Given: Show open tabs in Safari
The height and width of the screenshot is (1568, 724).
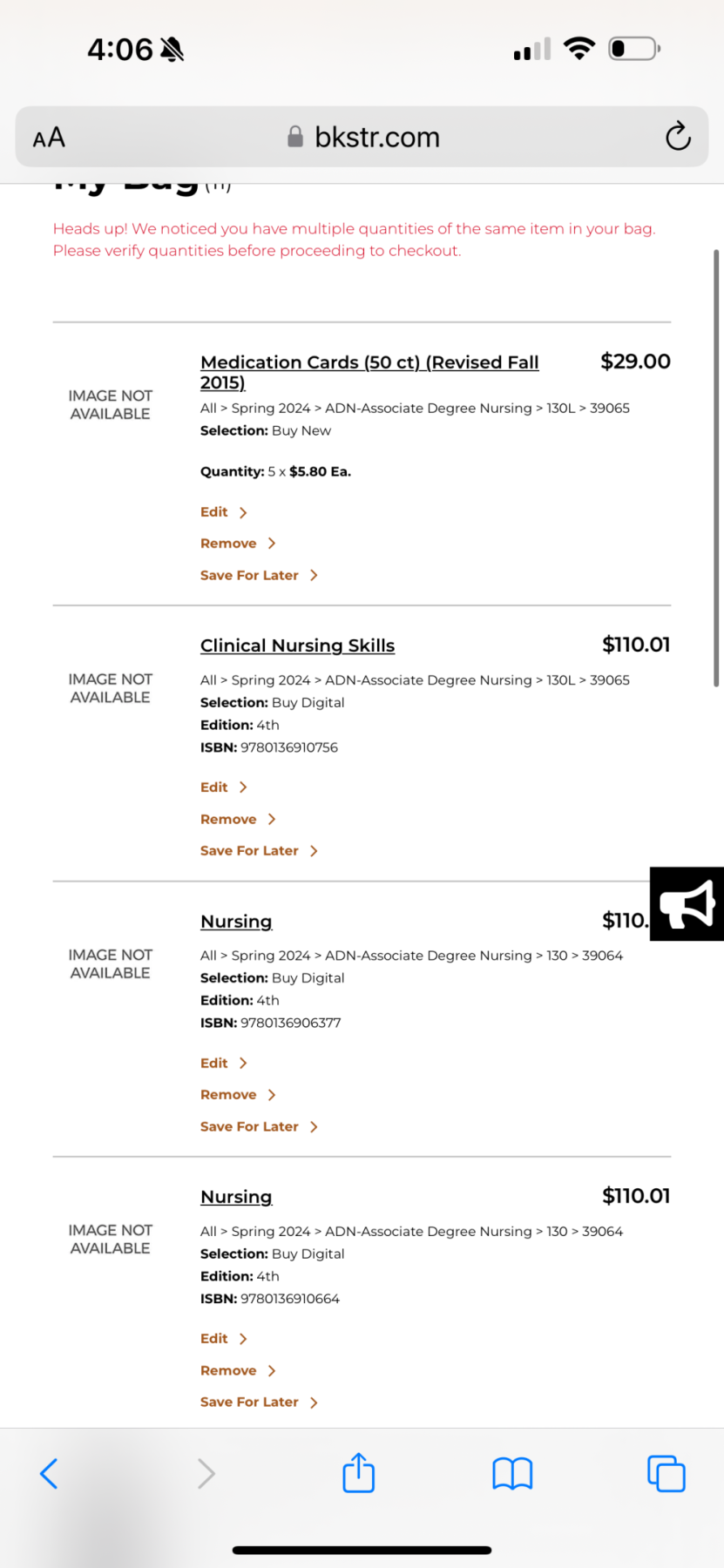Looking at the screenshot, I should [x=666, y=1474].
